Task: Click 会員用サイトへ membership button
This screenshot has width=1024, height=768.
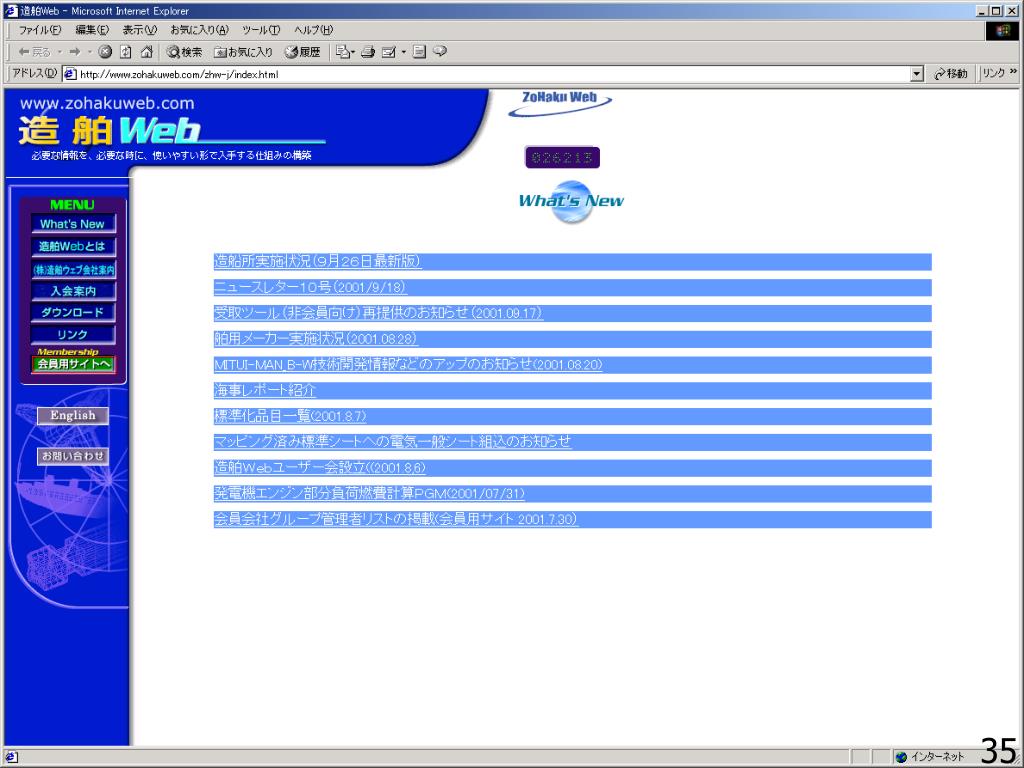Action: pos(73,364)
